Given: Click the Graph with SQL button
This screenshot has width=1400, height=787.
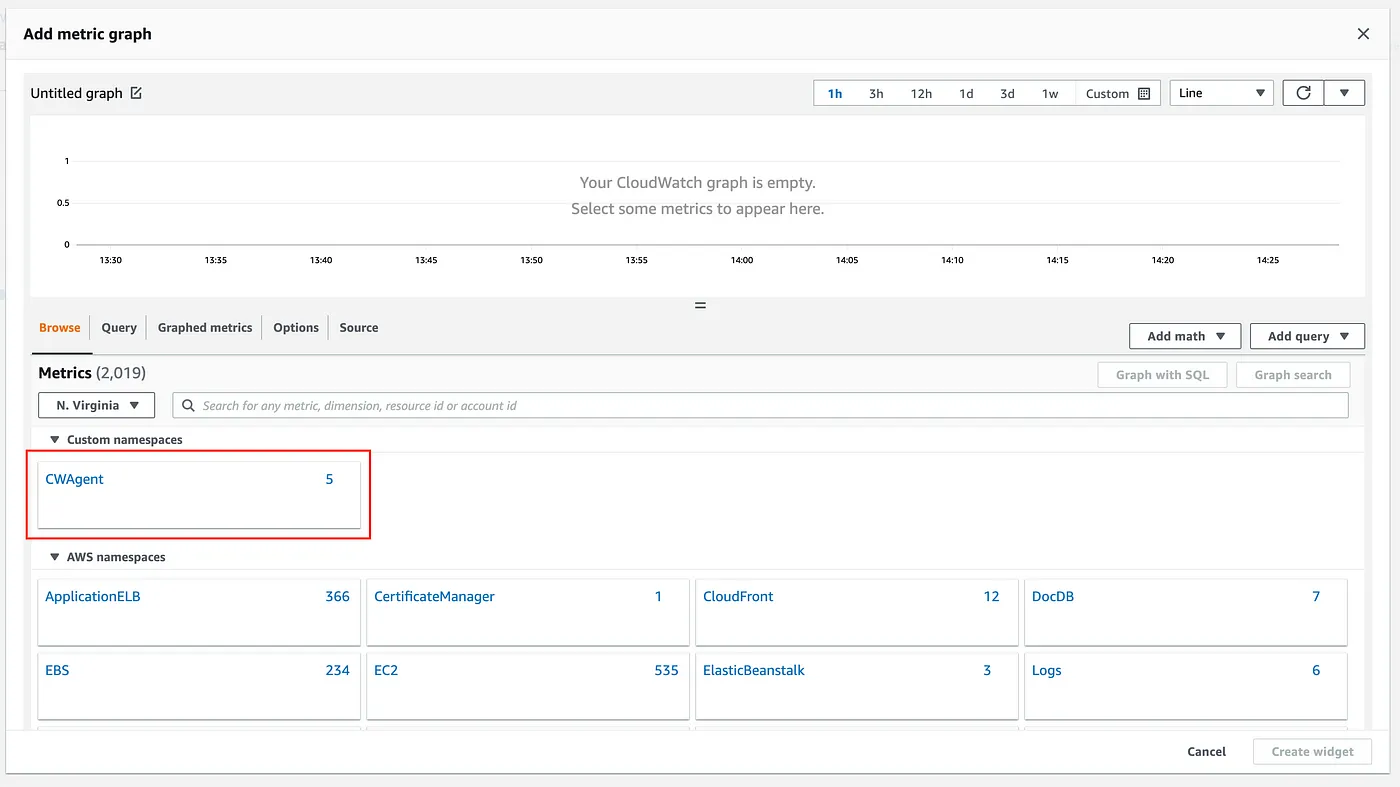Looking at the screenshot, I should pyautogui.click(x=1162, y=375).
